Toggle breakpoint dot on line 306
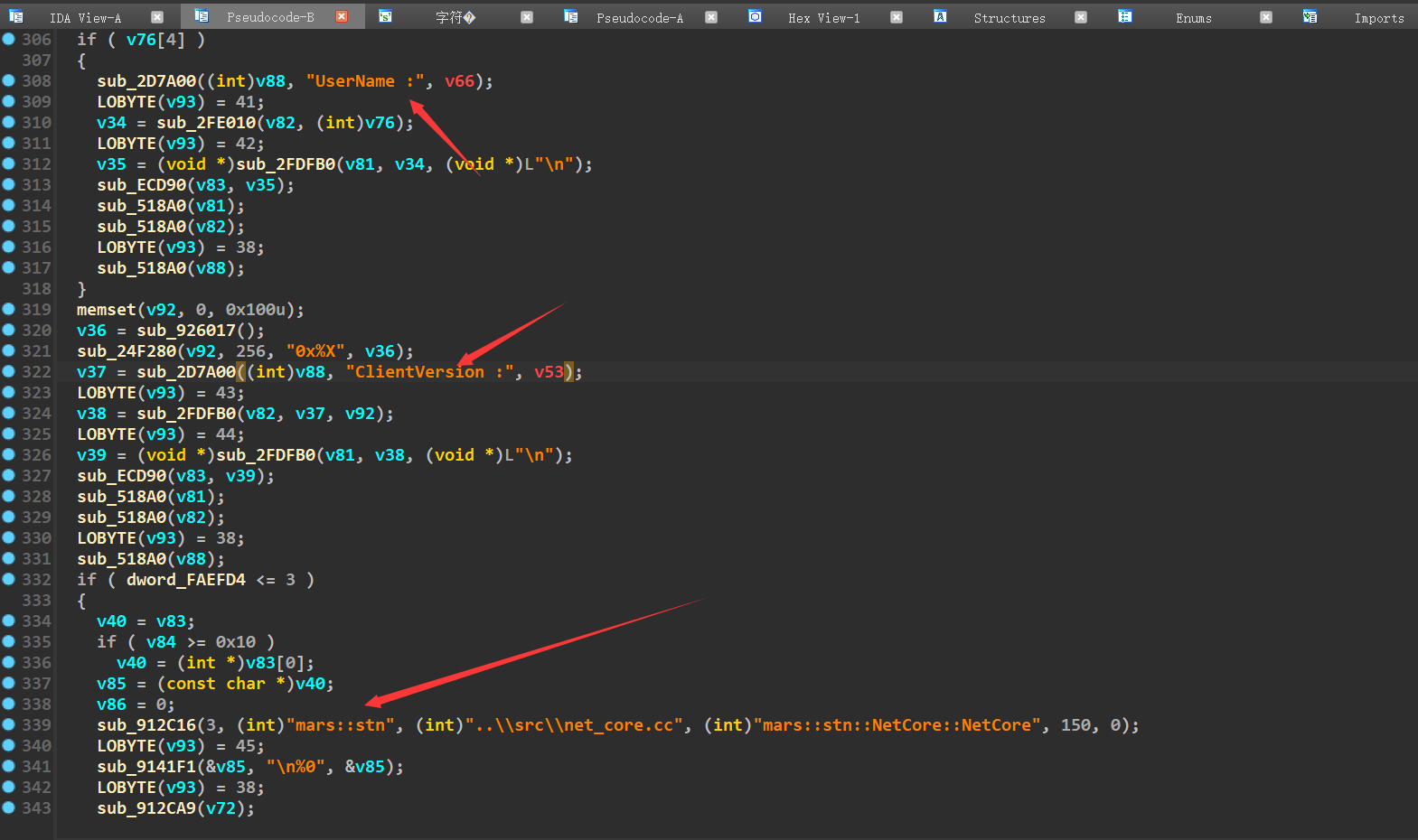 (x=9, y=39)
